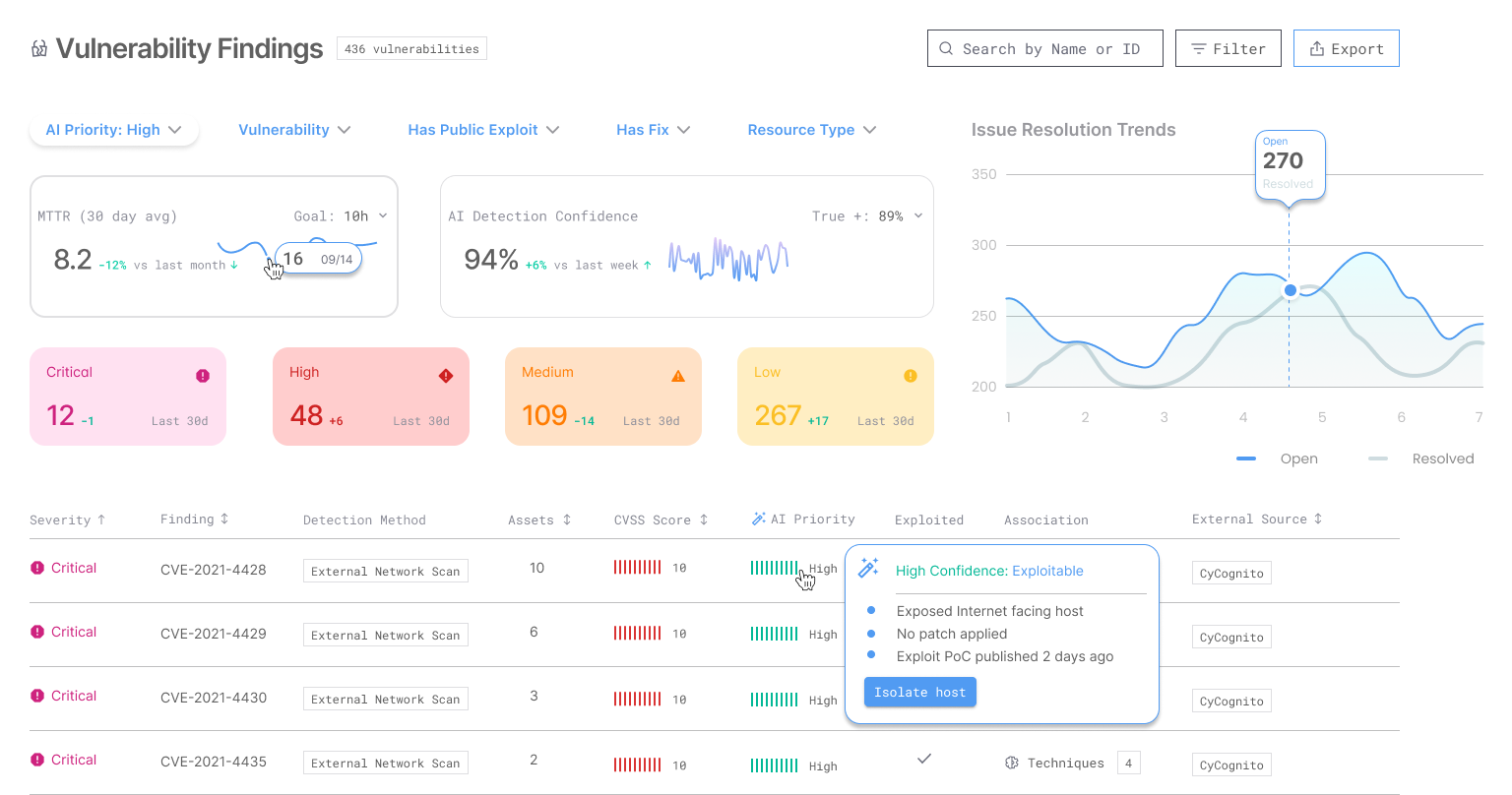The width and height of the screenshot is (1512, 795).
Task: Change the MTTR Goal: 10h dropdown
Action: [x=341, y=215]
